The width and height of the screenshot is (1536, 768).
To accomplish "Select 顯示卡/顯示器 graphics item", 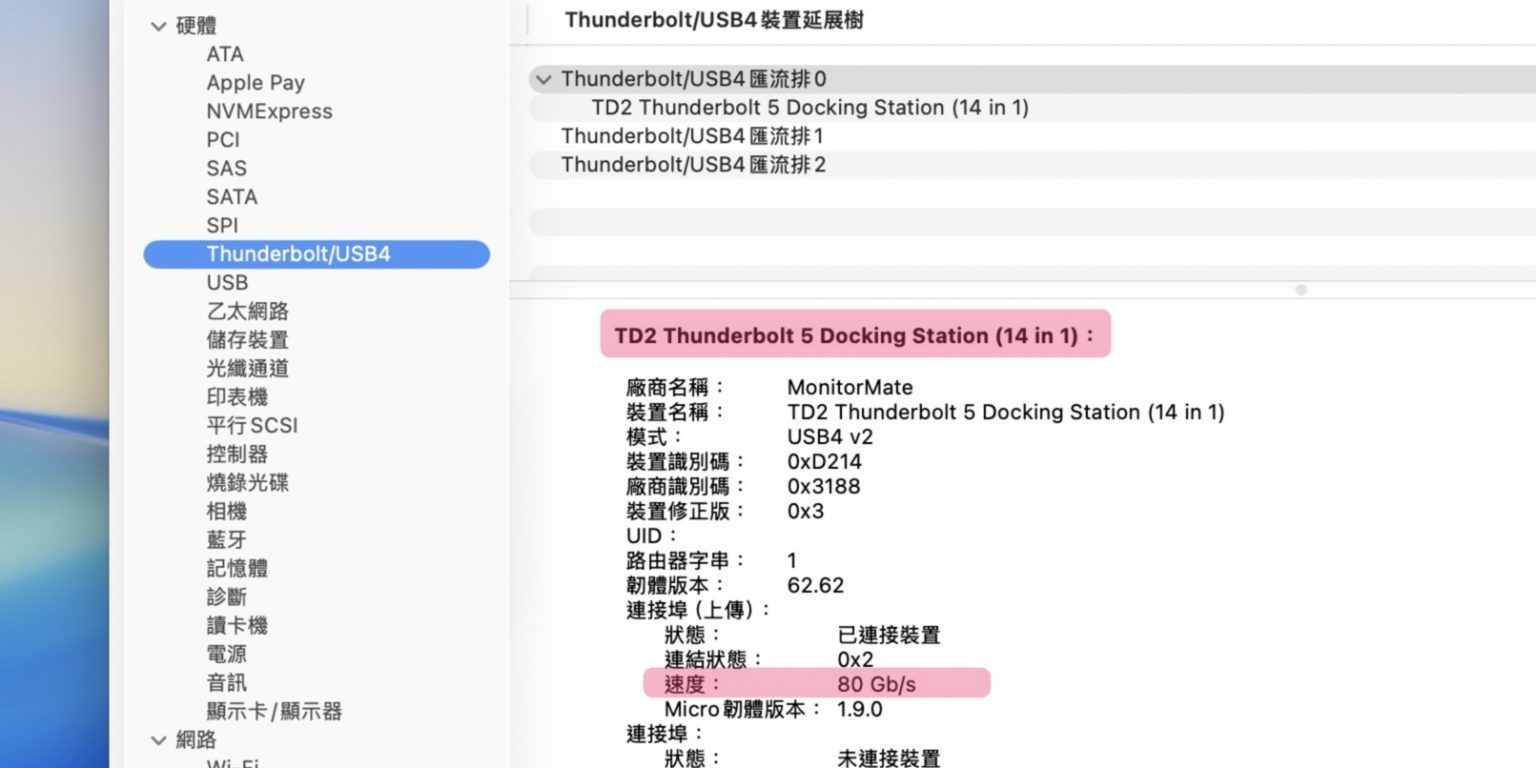I will tap(274, 711).
